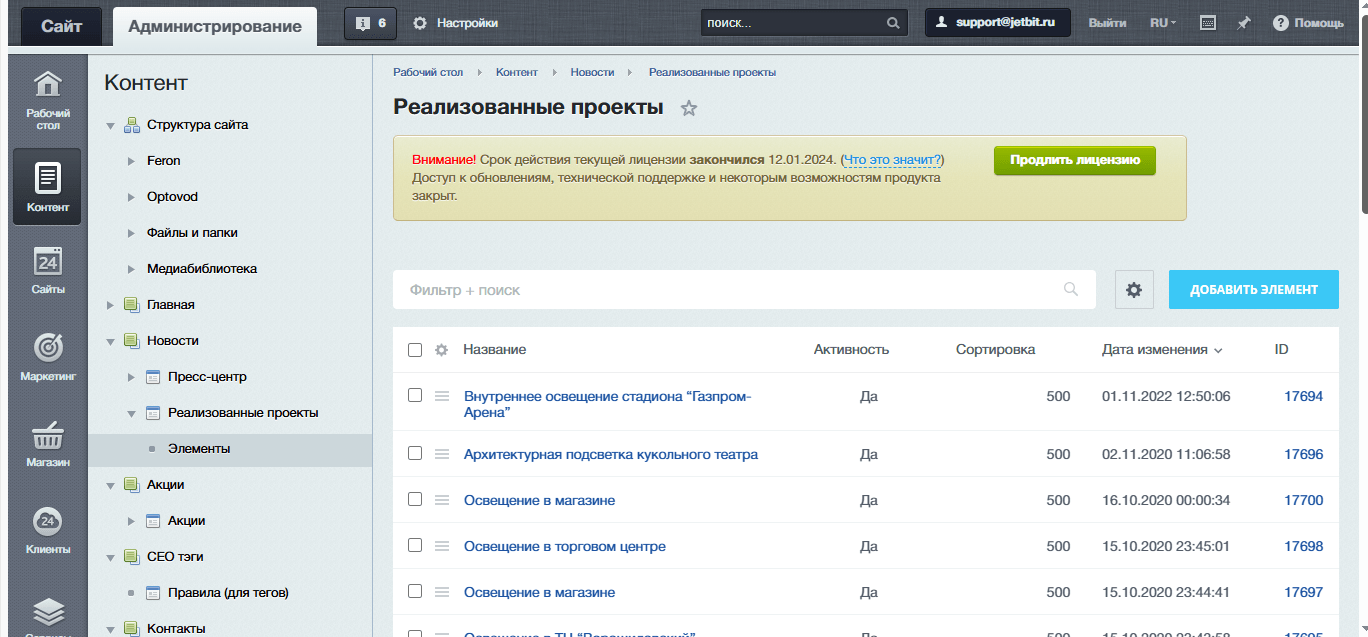Screen dimensions: 1368x637
Task: Click the table column settings gear icon
Action: coord(442,350)
